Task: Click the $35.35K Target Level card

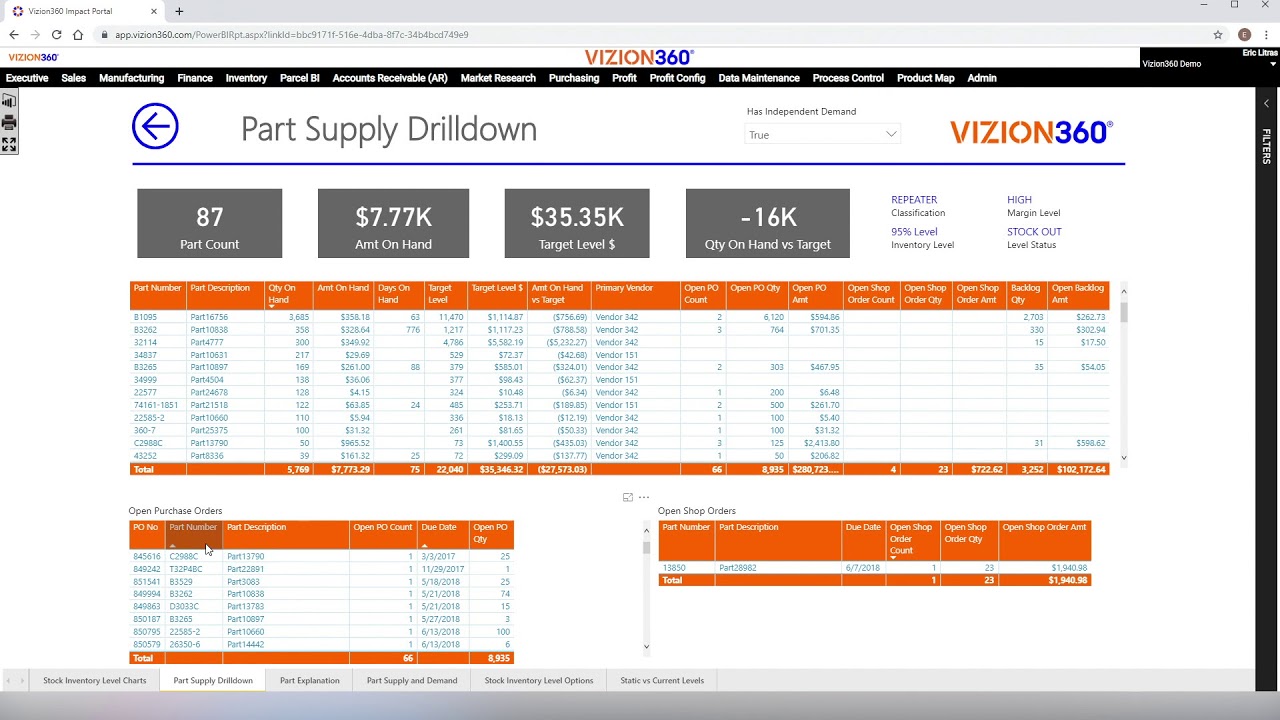Action: pos(577,224)
